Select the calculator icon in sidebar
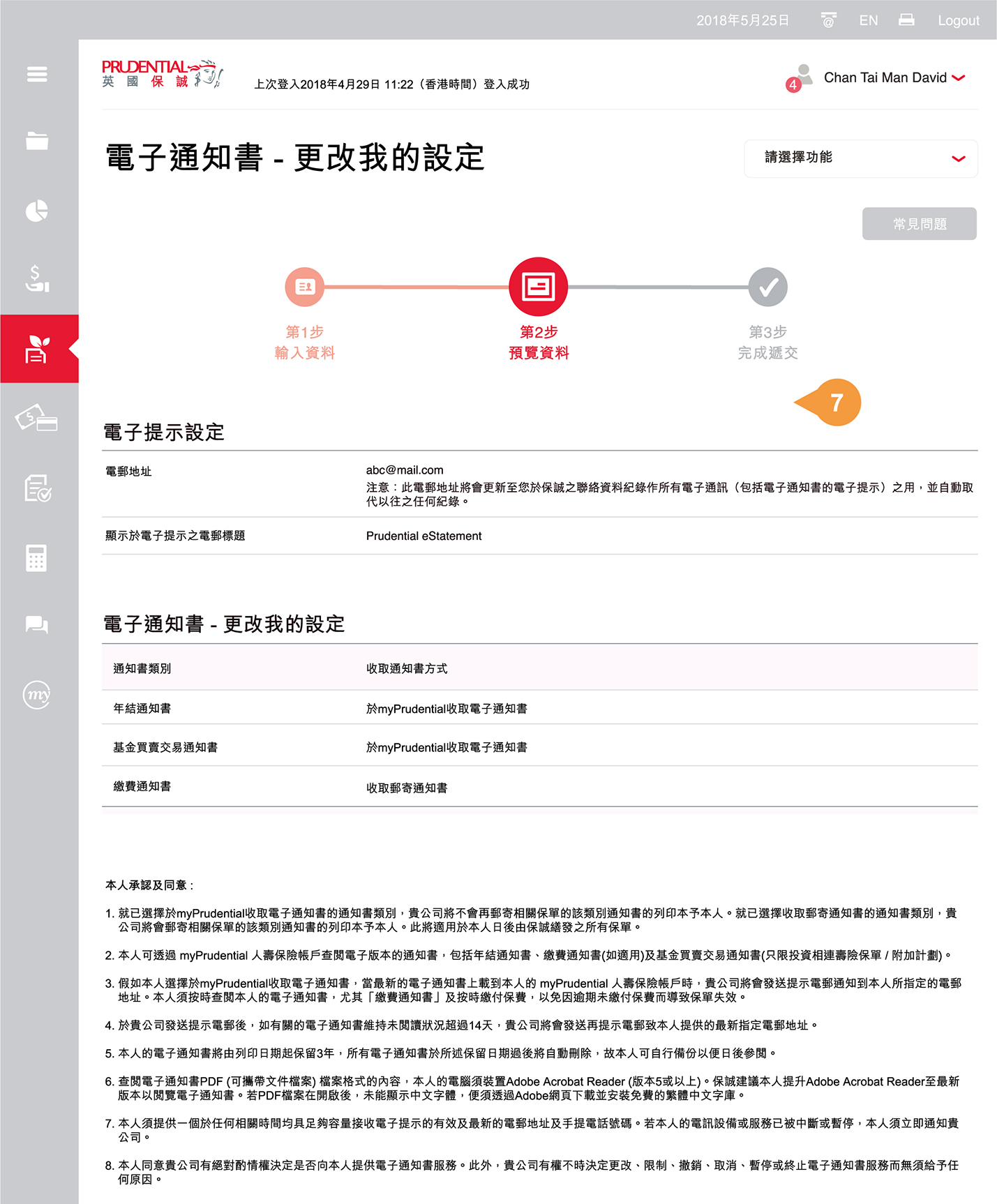Screen dimensions: 997x1204 point(37,558)
